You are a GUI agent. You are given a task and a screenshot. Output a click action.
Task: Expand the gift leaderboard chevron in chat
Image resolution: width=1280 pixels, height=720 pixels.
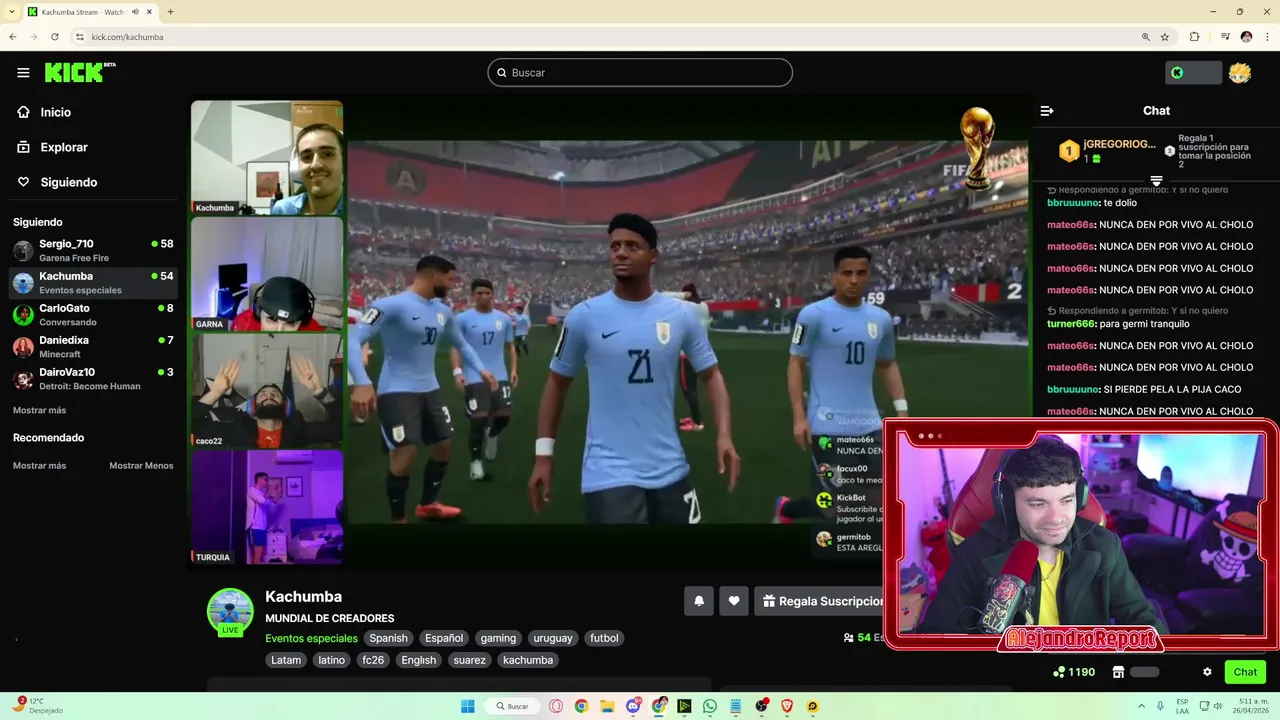pyautogui.click(x=1156, y=181)
